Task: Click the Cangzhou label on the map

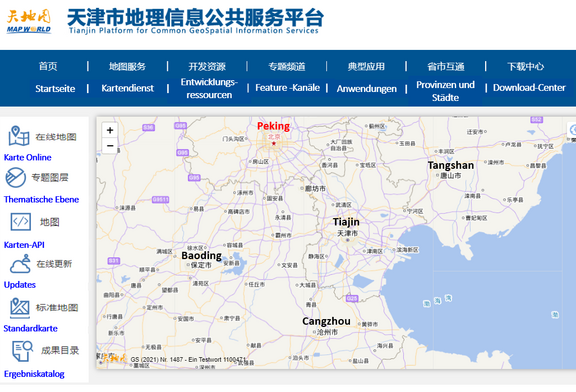Action: point(326,321)
